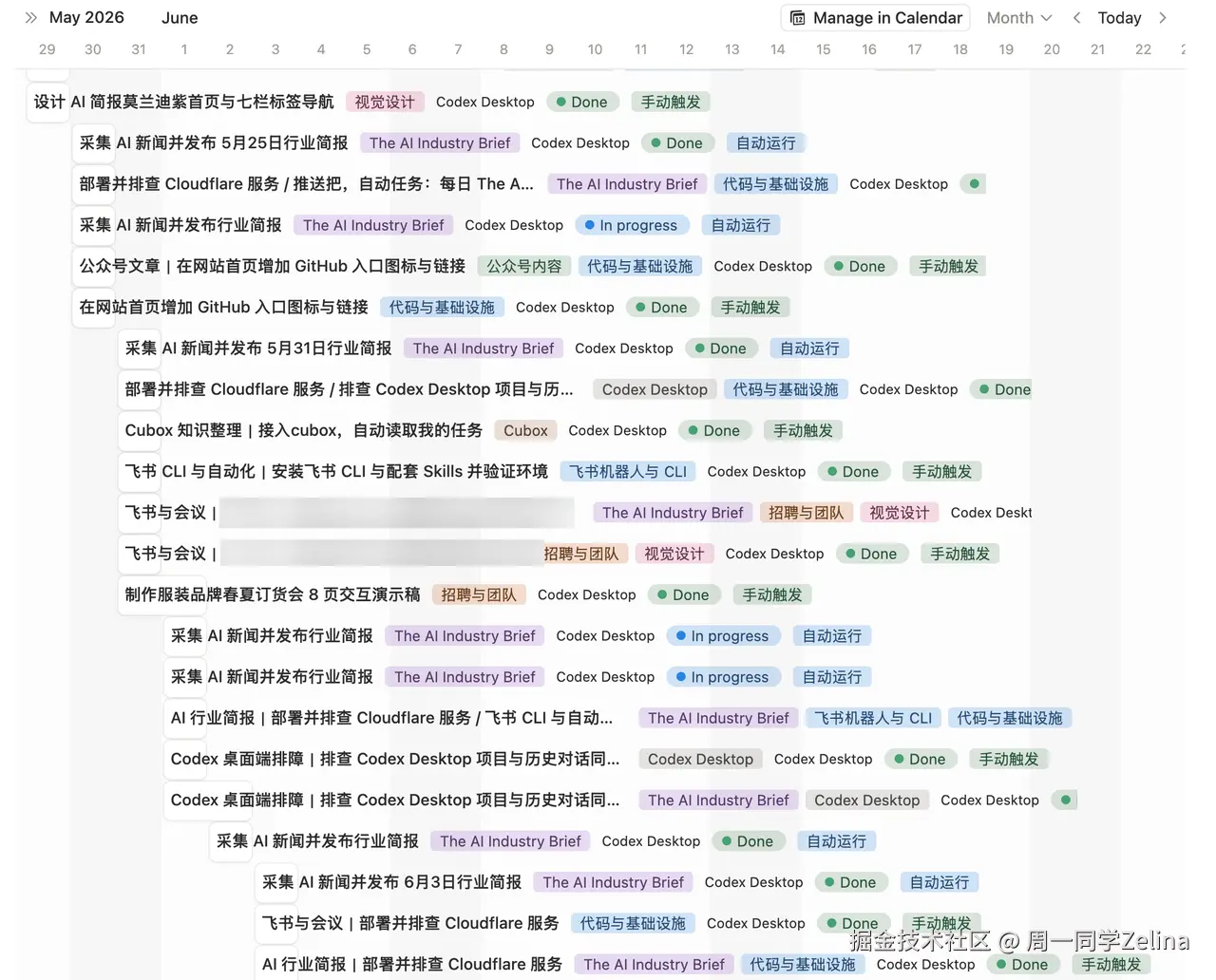
Task: Click the 视觉设计 tag on the 莫兰迪紫首页 row
Action: point(385,102)
